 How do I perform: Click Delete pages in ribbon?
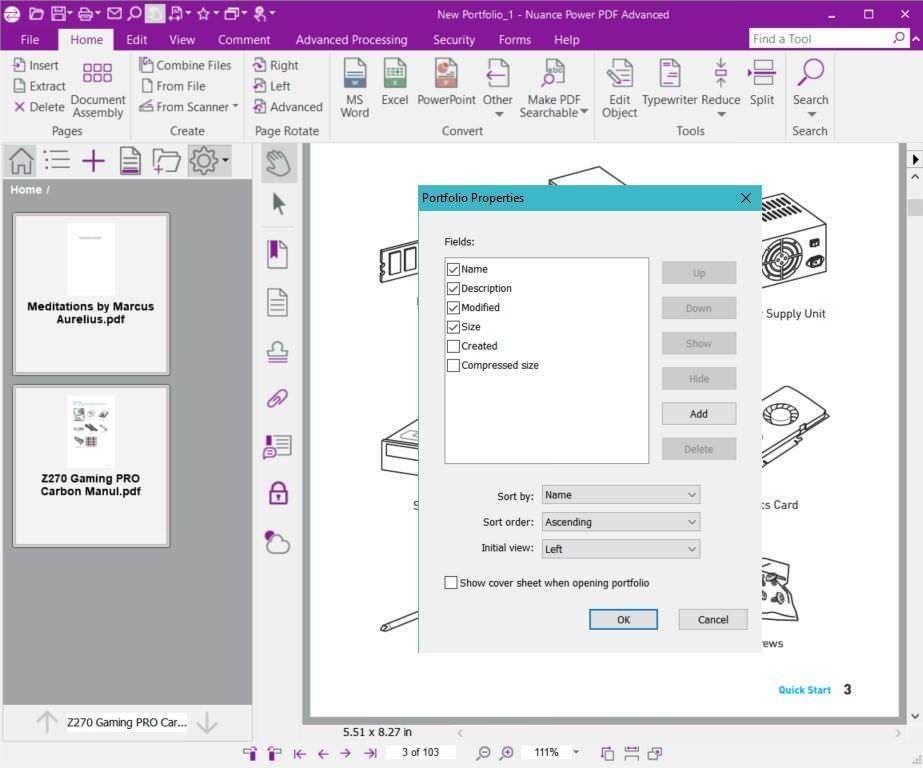click(x=39, y=107)
